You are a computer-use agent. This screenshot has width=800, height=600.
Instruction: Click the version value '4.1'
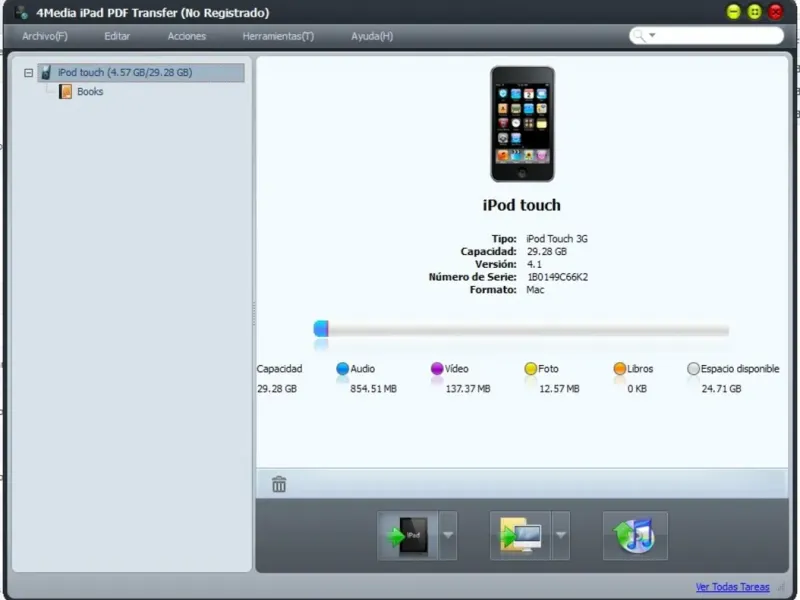tap(534, 264)
